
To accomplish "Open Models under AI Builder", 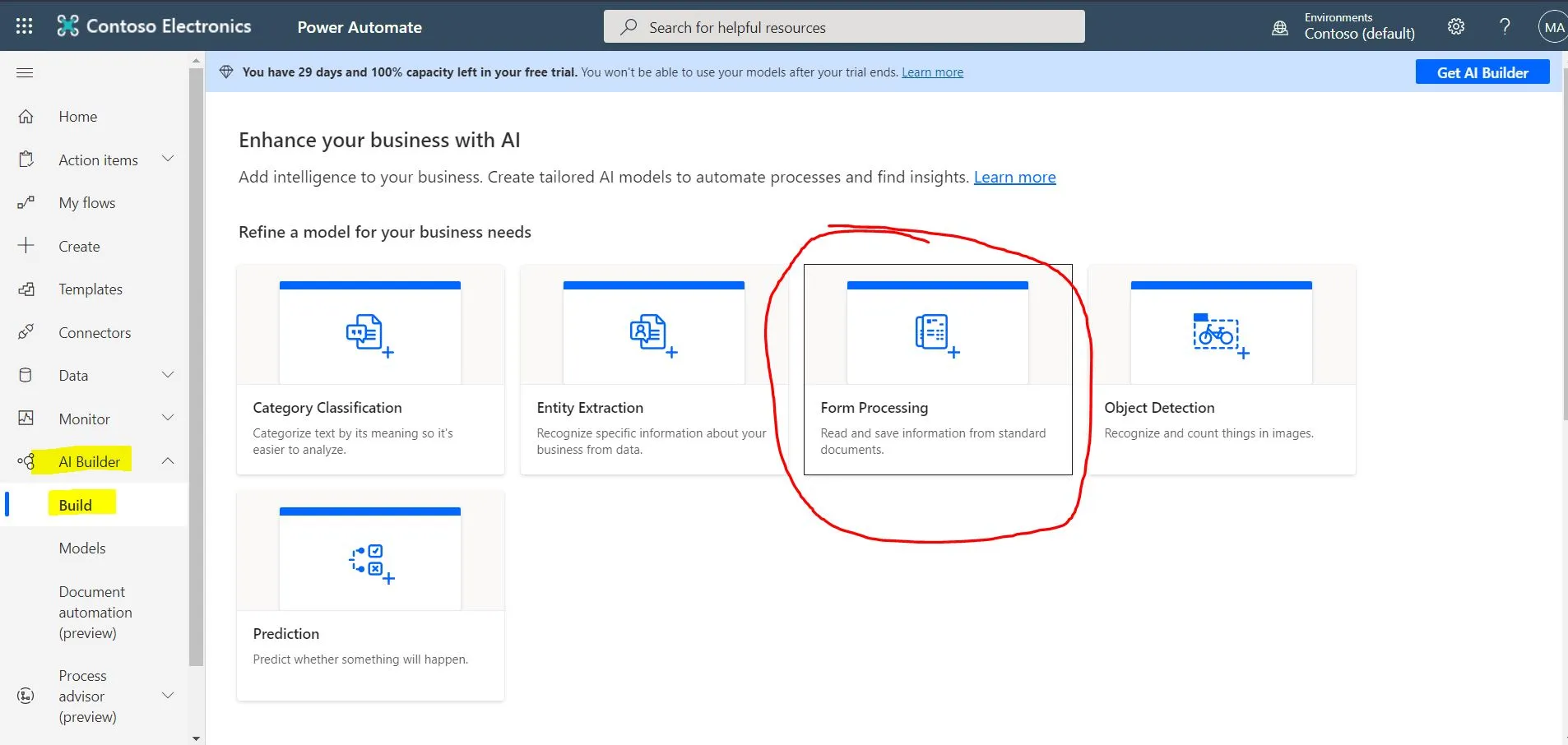I will pos(82,548).
